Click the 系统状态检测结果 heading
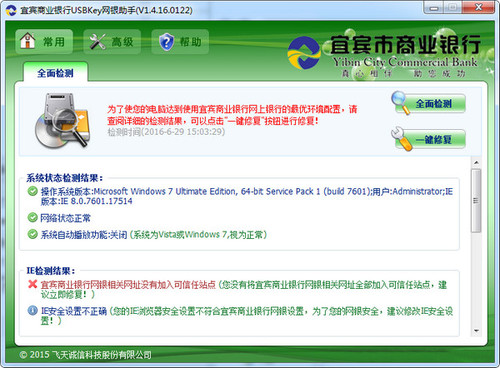The width and height of the screenshot is (500, 368). tap(65, 178)
